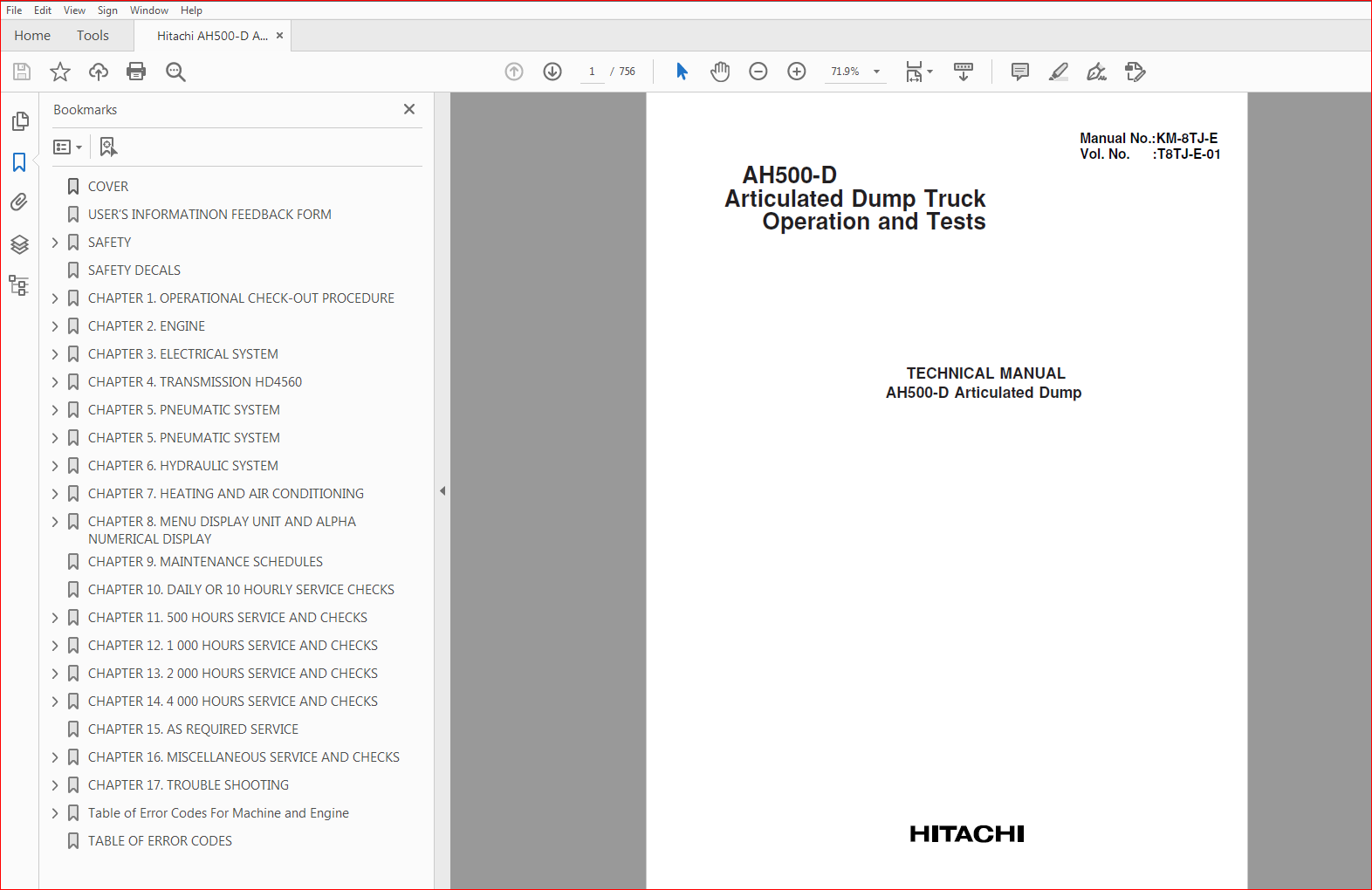Zoom out with minus button
1372x890 pixels.
pos(758,72)
